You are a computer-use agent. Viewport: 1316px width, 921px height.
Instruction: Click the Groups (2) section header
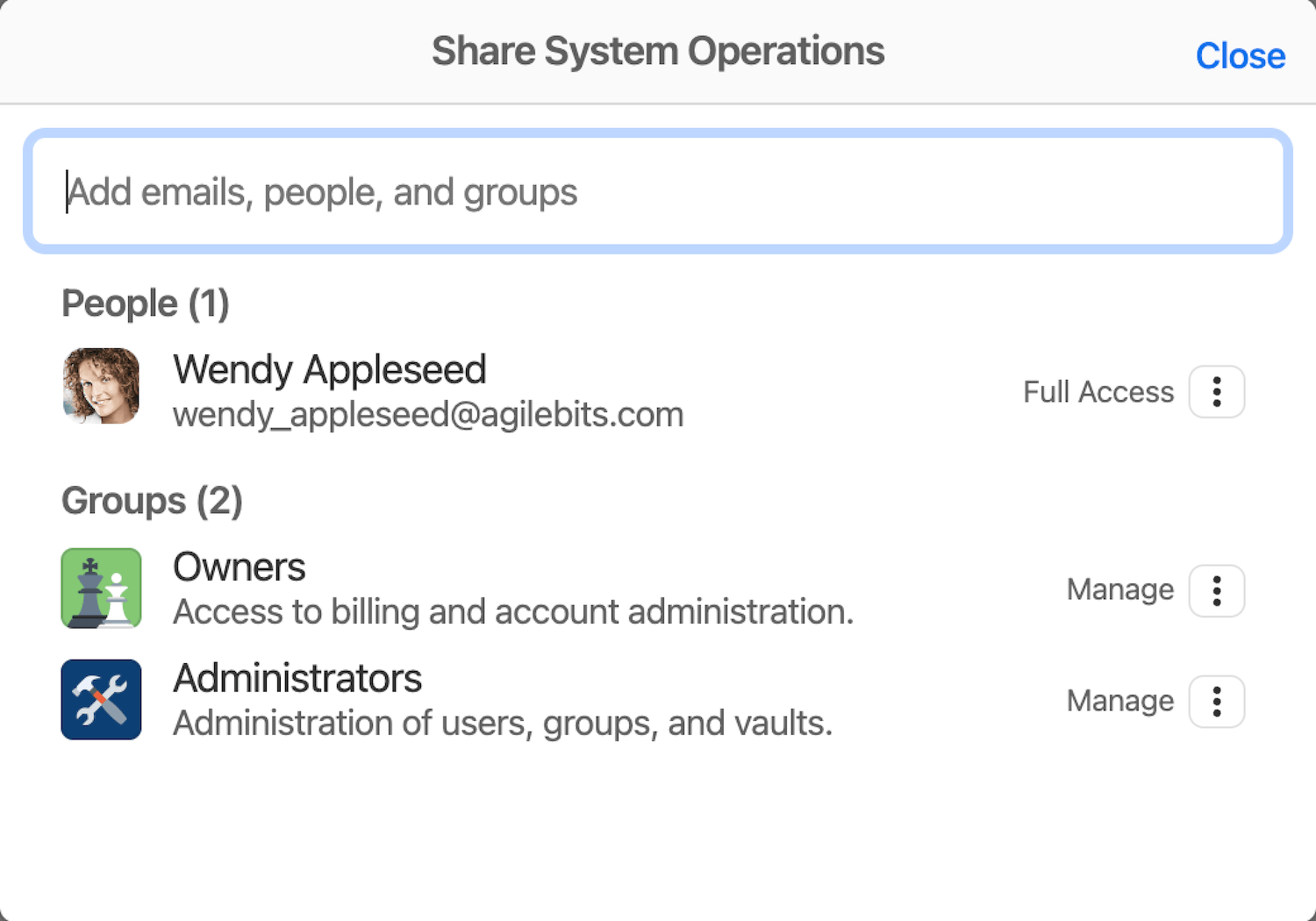(152, 501)
